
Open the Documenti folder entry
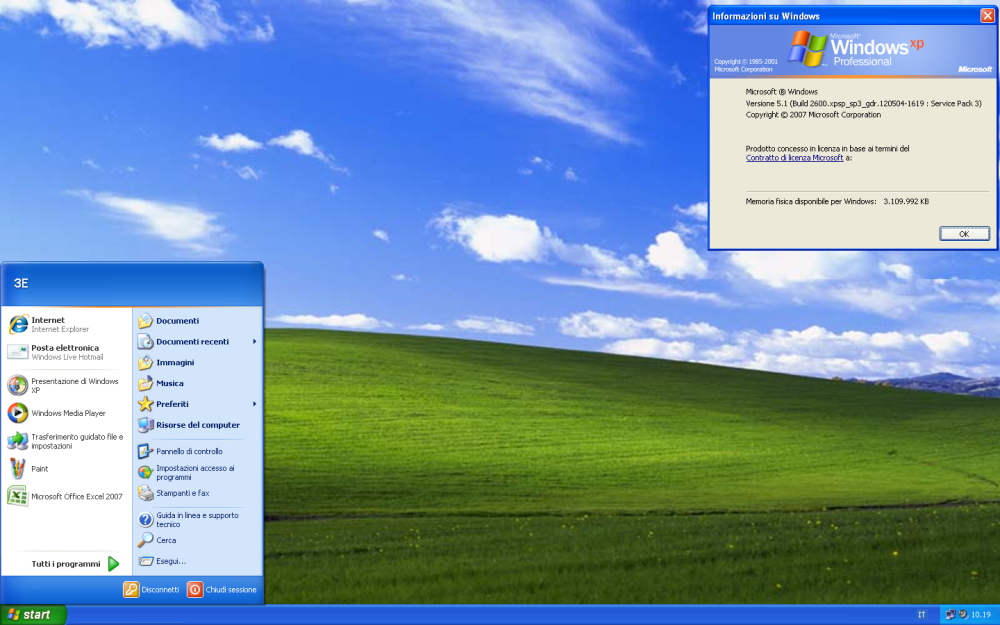pos(177,321)
